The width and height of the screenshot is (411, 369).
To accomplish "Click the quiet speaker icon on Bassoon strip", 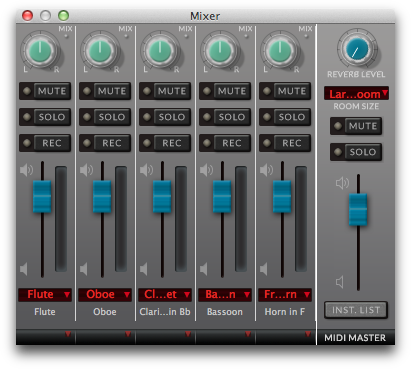I will [204, 269].
